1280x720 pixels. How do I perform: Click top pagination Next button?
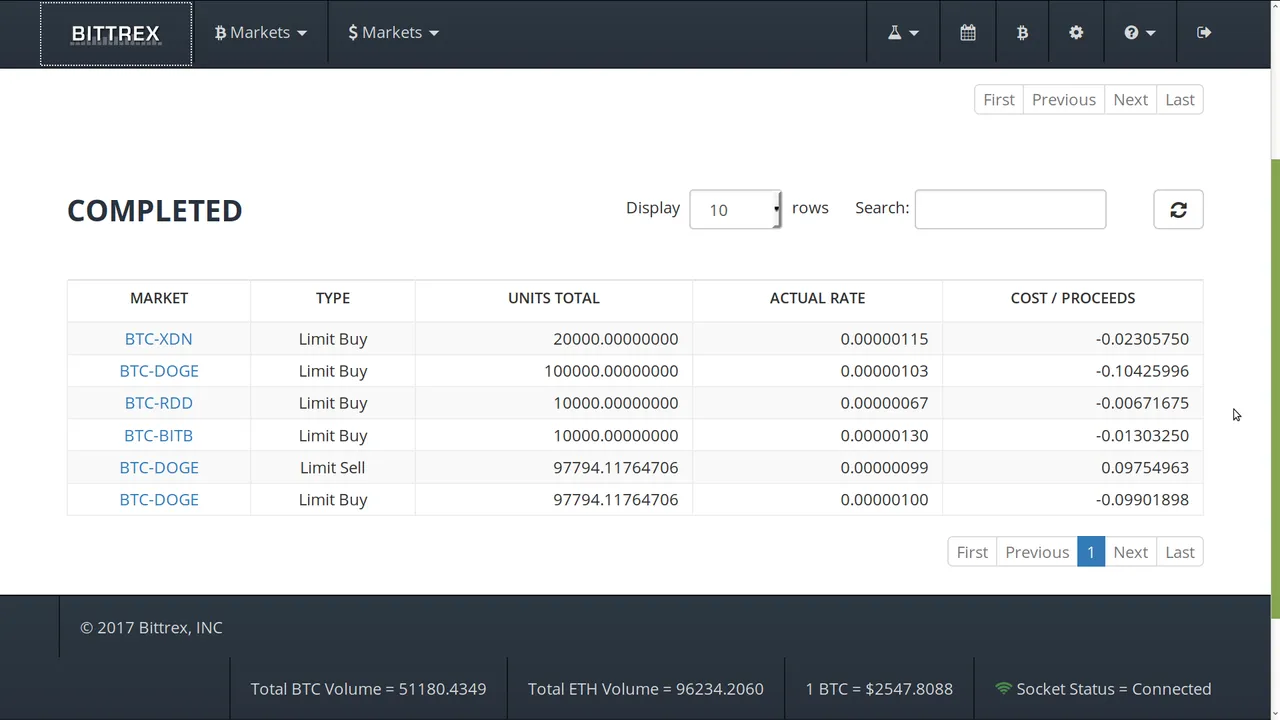[x=1131, y=100]
